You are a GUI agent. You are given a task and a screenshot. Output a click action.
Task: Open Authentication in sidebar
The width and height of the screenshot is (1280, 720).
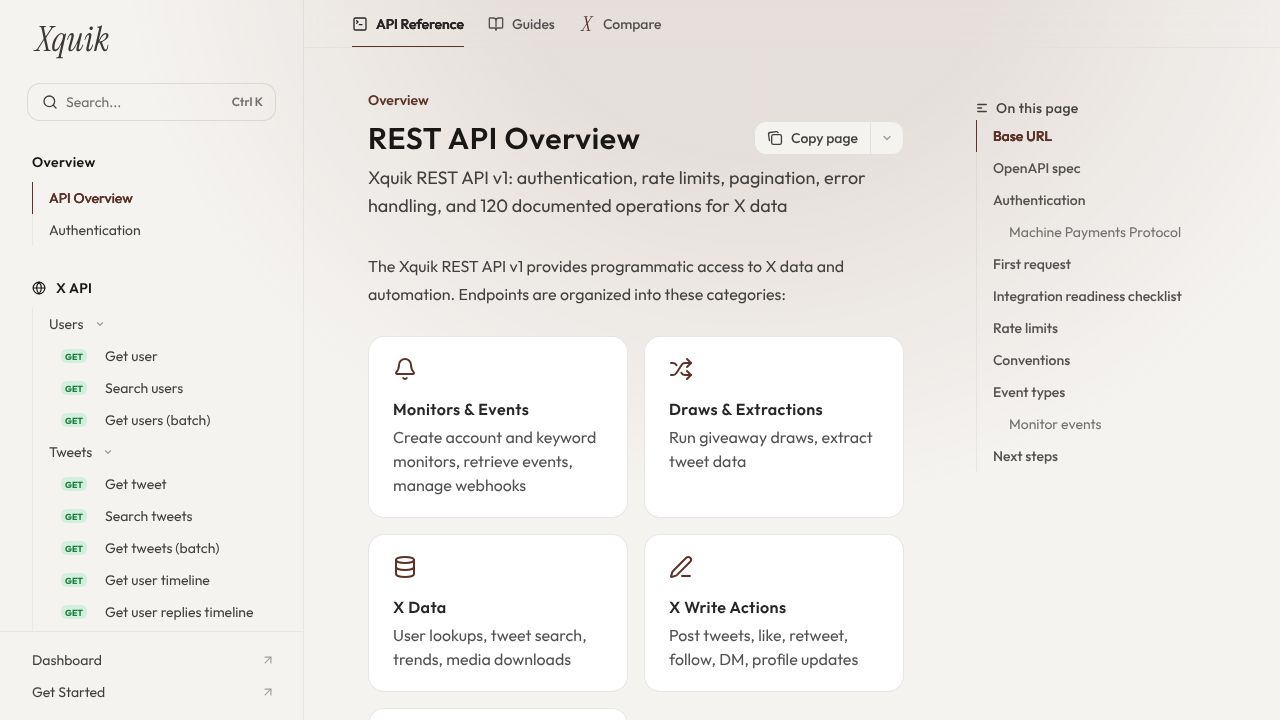coord(95,230)
